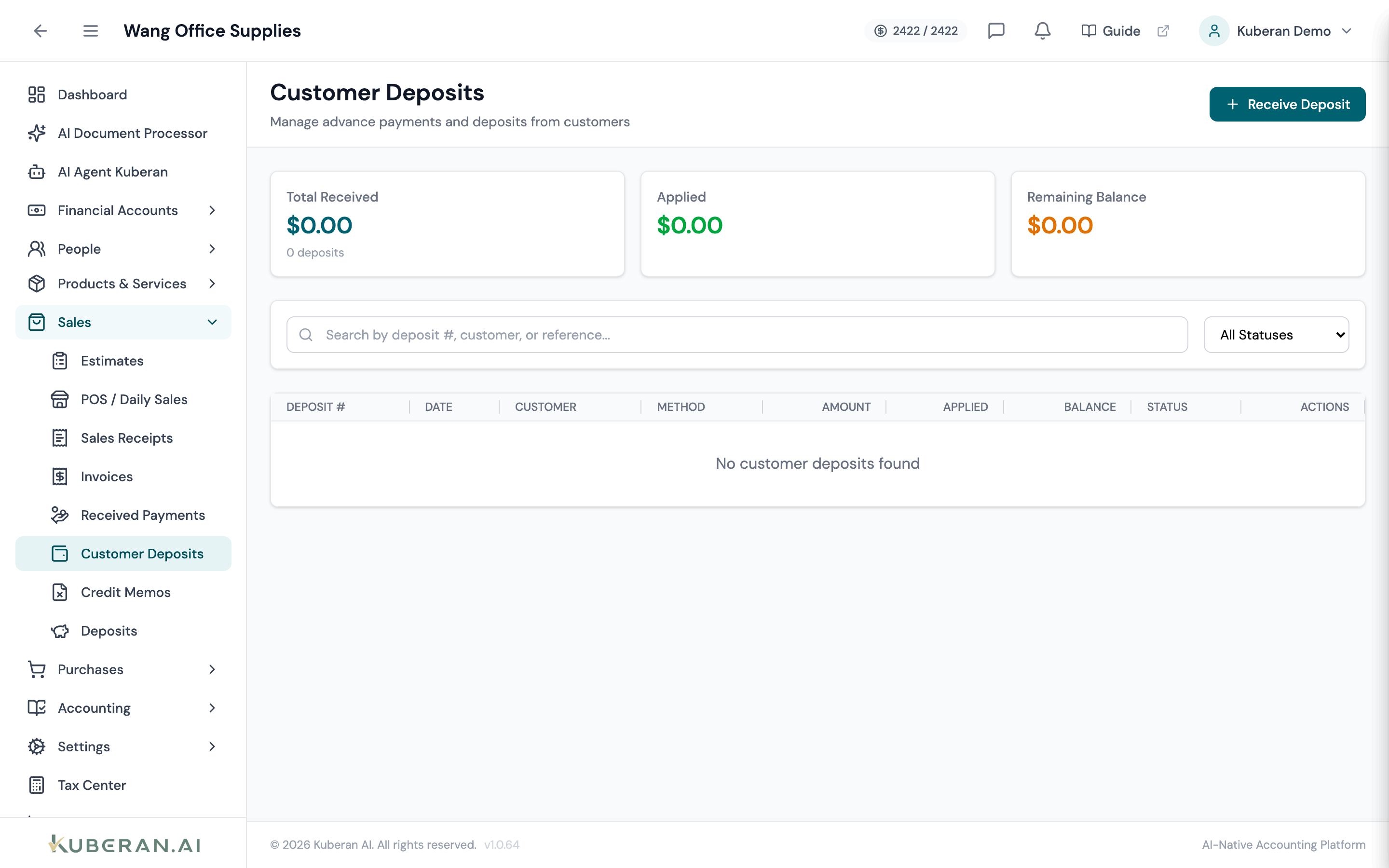Click the Receive Deposit button
The width and height of the screenshot is (1389, 868).
pos(1287,104)
